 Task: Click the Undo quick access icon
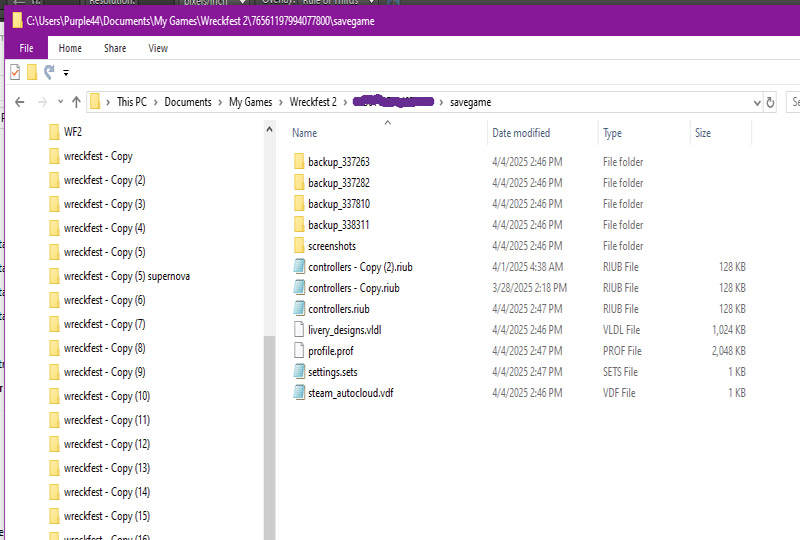tap(49, 72)
